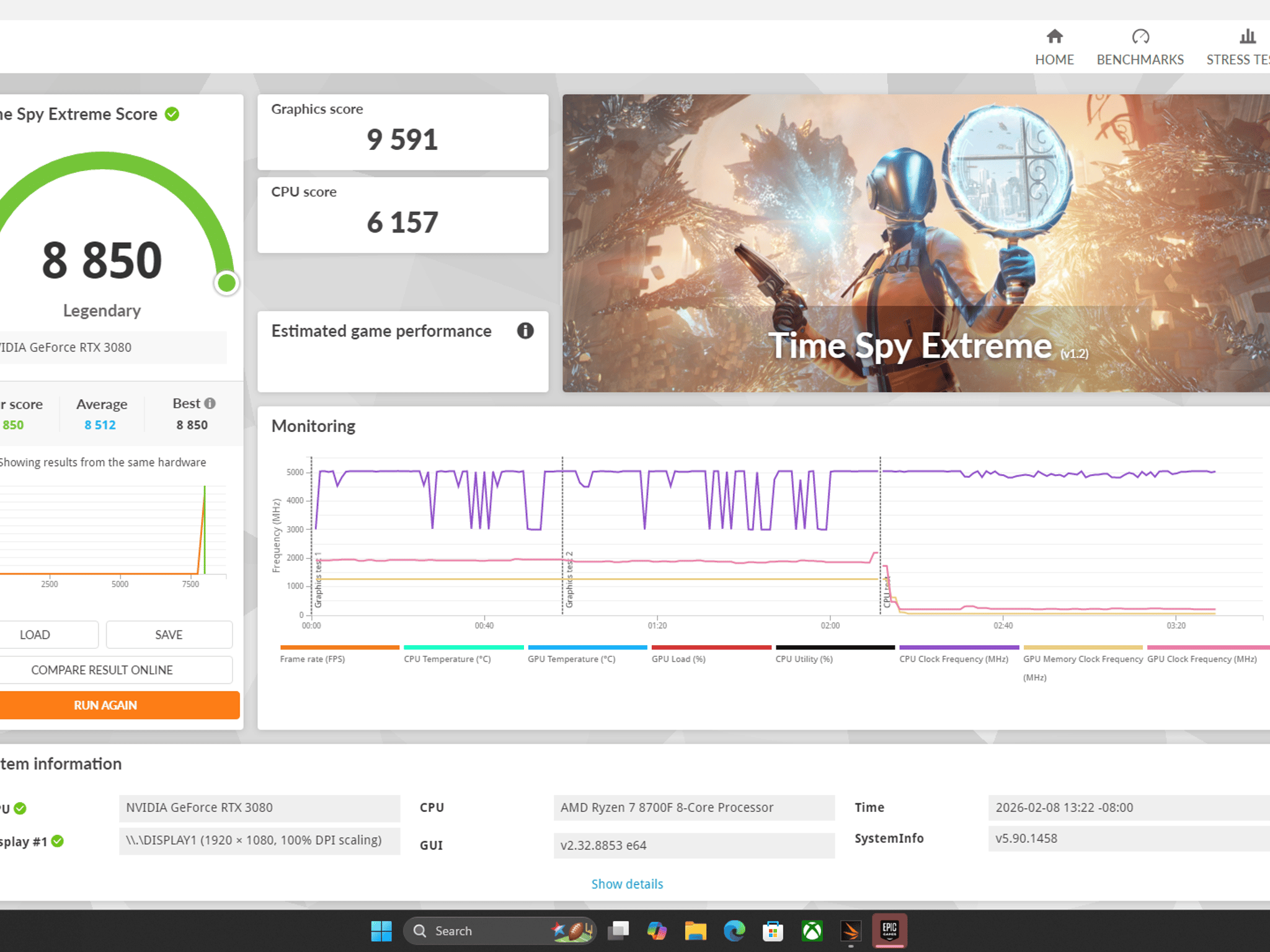The image size is (1270, 952).
Task: Toggle GPU Temperature legend item
Action: (x=587, y=654)
